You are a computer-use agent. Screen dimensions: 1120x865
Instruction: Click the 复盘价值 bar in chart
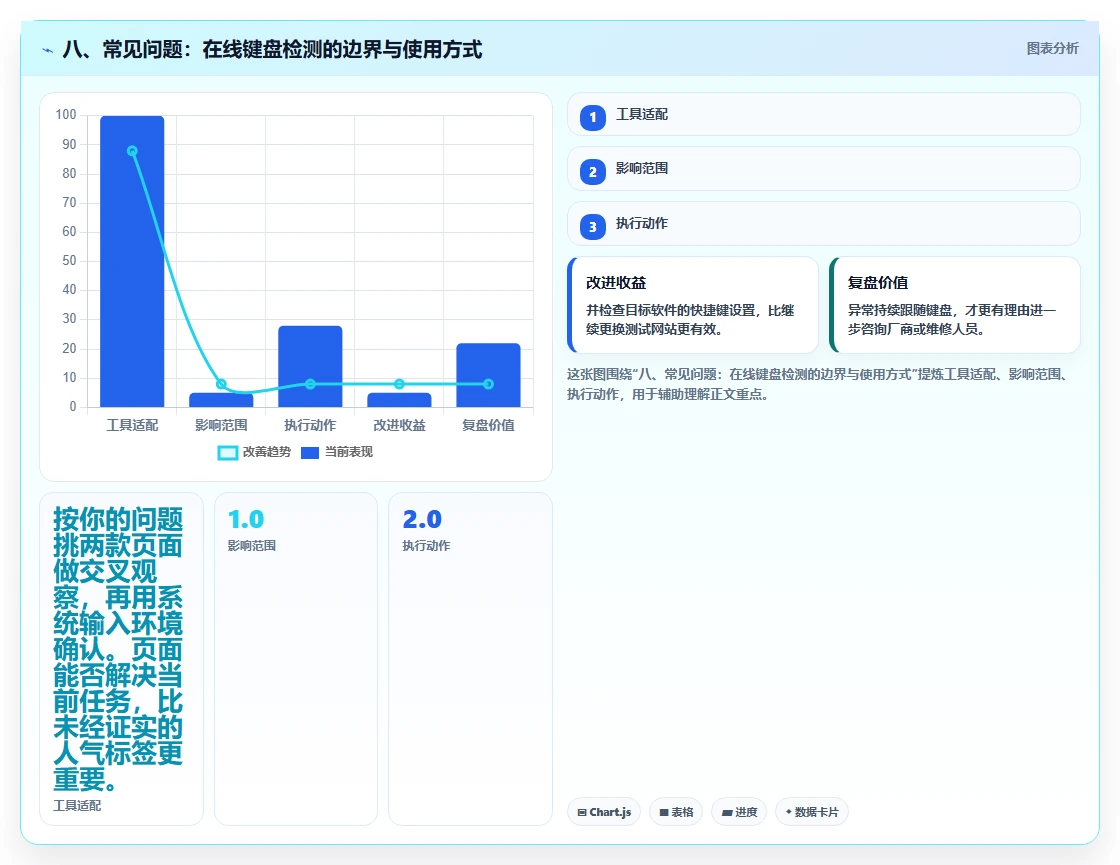(489, 375)
